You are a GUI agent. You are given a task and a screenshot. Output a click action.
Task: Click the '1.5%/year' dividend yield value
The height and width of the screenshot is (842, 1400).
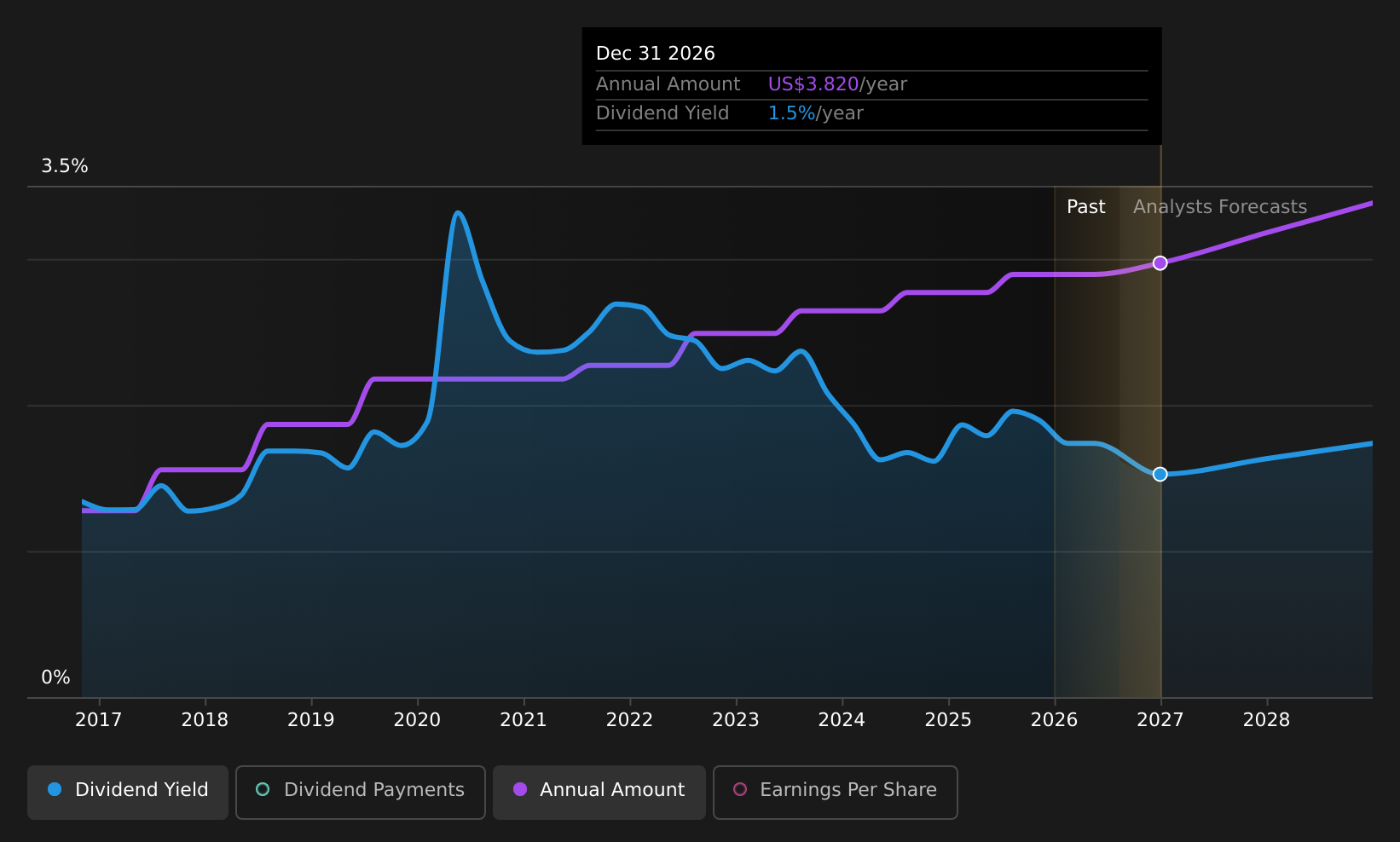pos(815,112)
